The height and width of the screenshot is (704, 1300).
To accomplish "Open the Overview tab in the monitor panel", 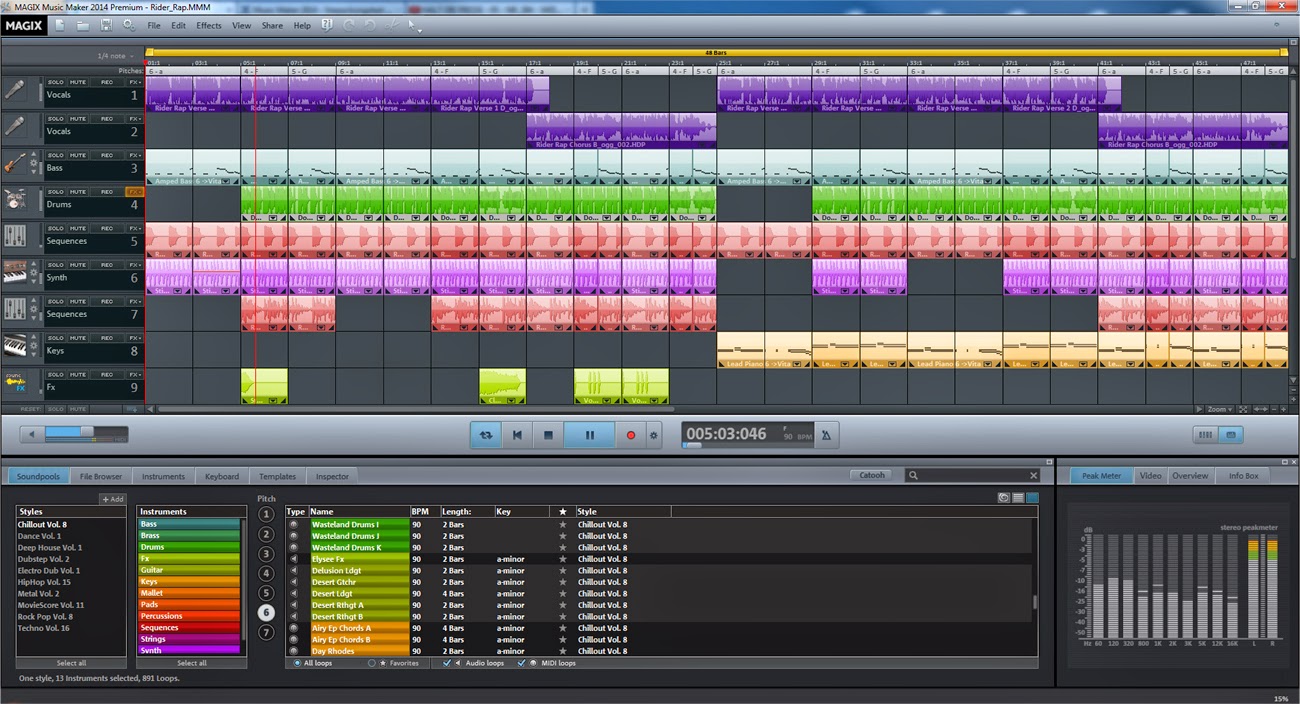I will pyautogui.click(x=1190, y=476).
